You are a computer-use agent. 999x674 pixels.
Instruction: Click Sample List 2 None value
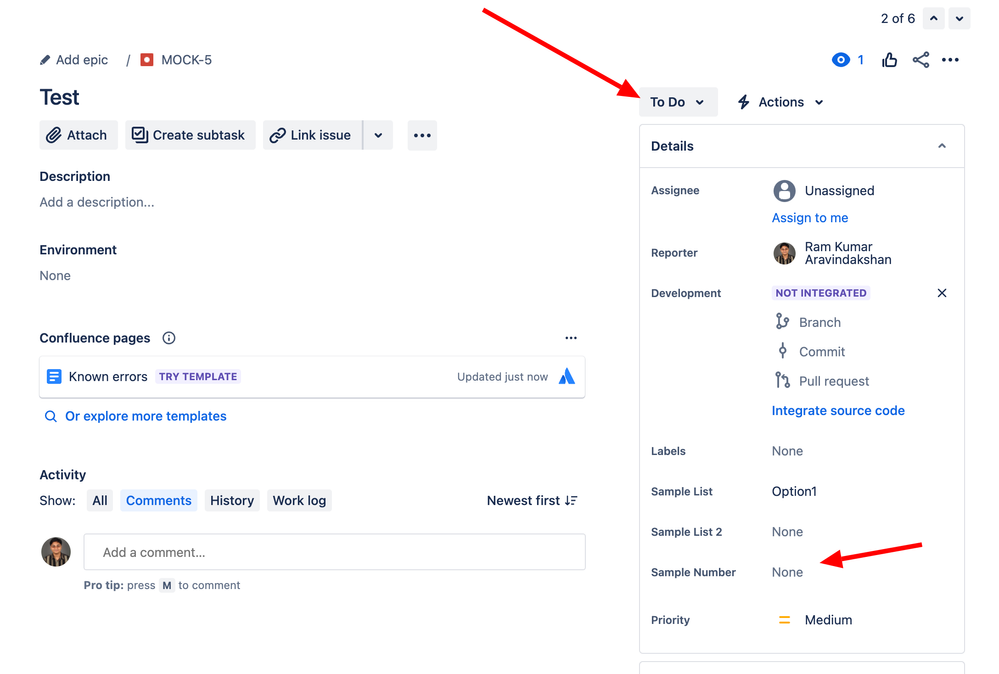[787, 532]
